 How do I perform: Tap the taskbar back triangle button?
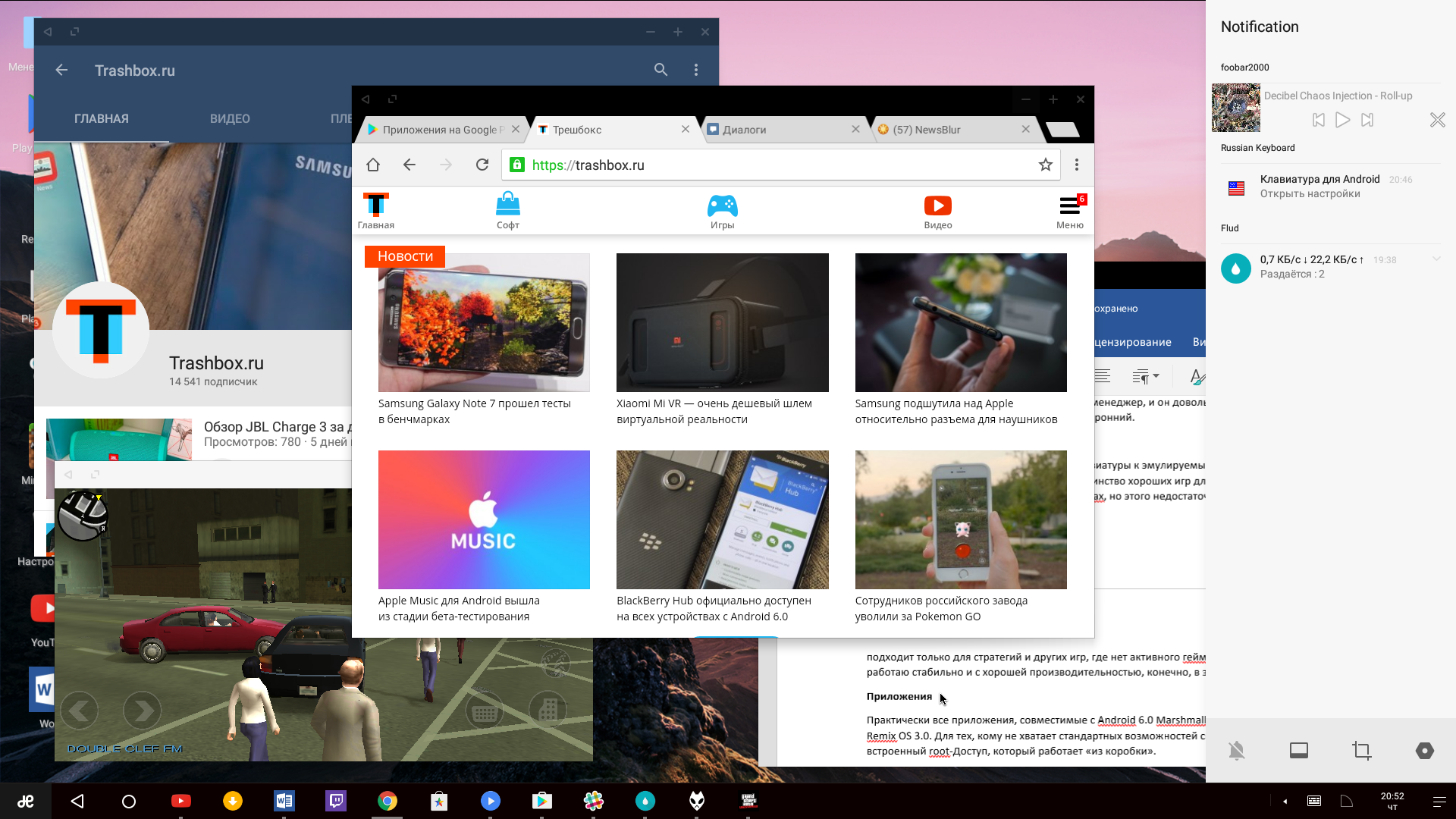[x=77, y=801]
